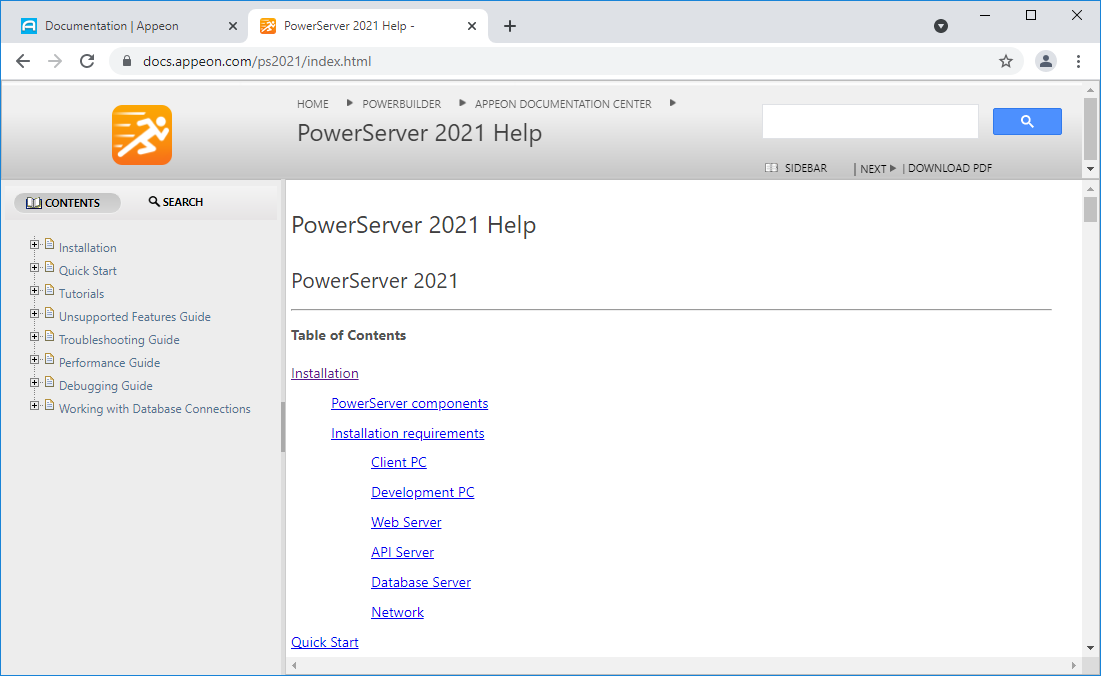Expand the Unsupported Features Guide node

click(x=34, y=314)
